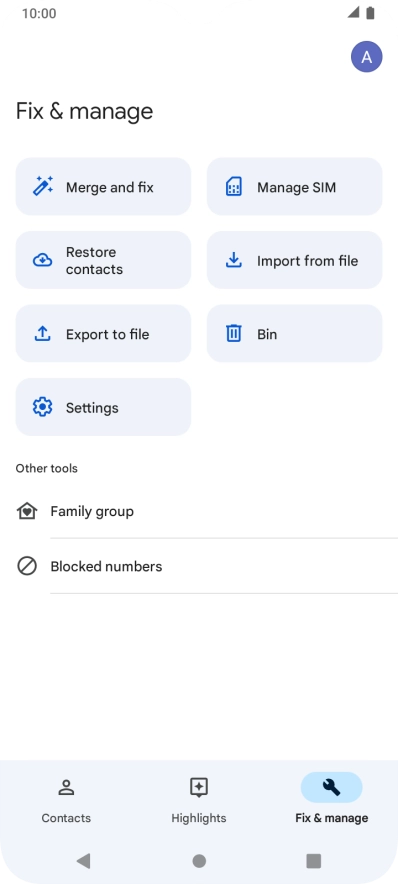398x884 pixels.
Task: Click the "Fix & manage" page title
Action: pos(84,111)
